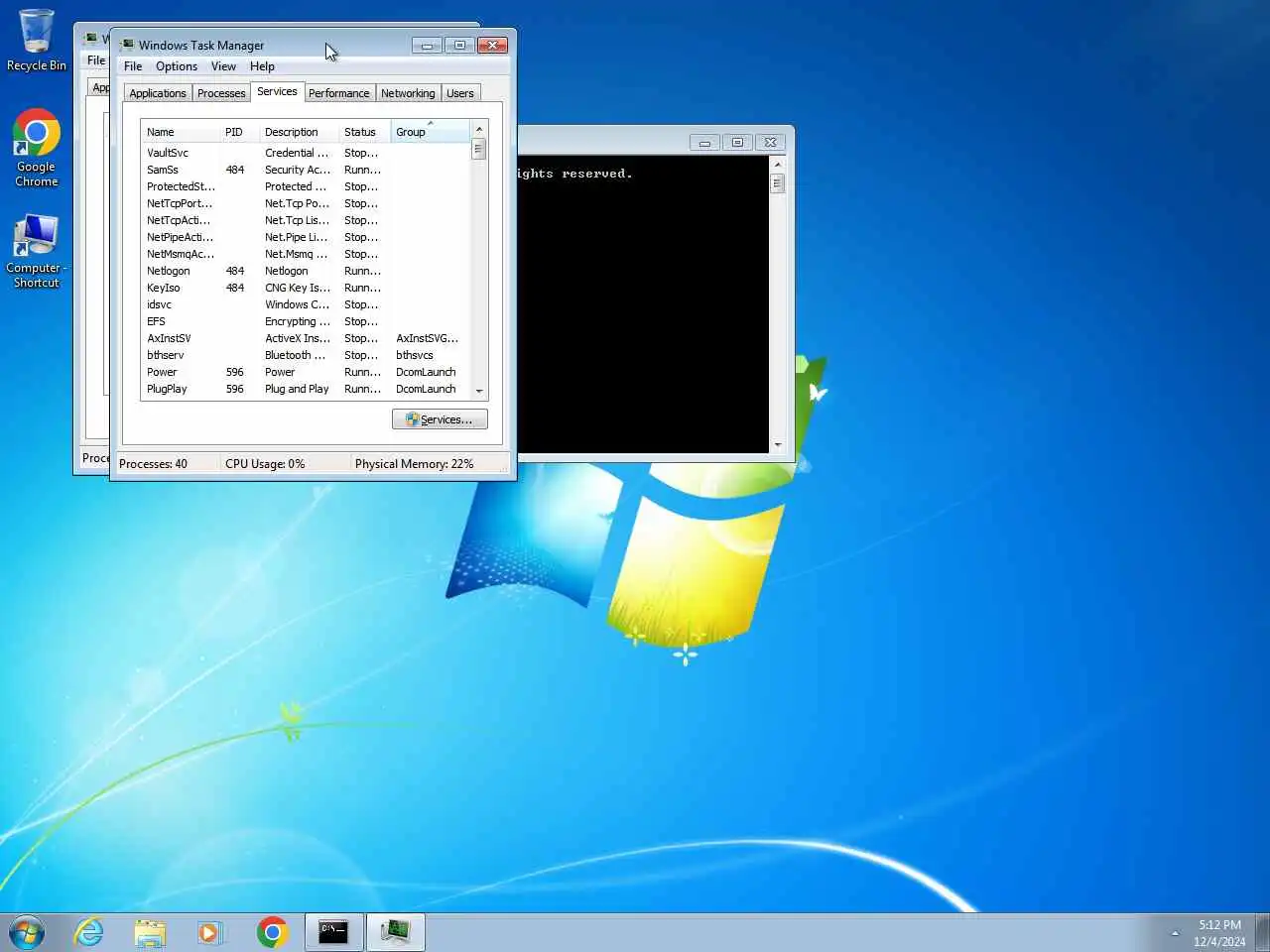
Task: Select the Services tab
Action: [x=277, y=91]
